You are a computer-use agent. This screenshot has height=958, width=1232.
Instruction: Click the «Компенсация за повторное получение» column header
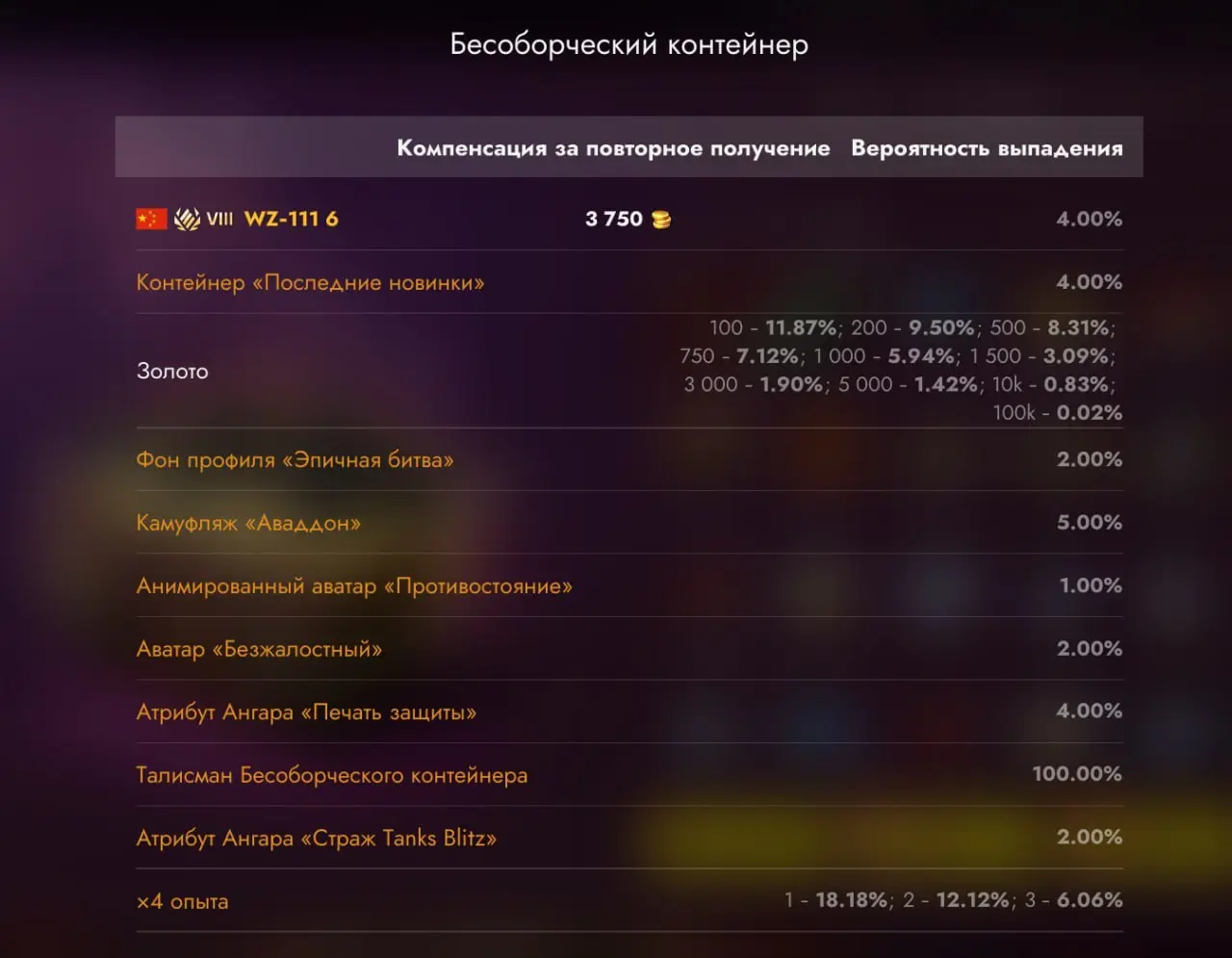[x=614, y=147]
